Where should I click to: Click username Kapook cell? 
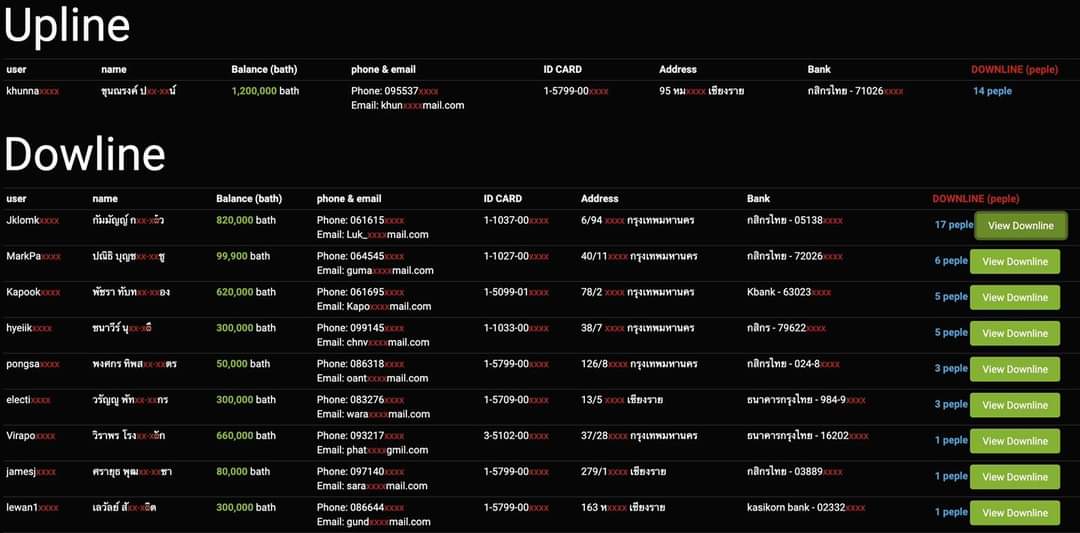click(33, 292)
